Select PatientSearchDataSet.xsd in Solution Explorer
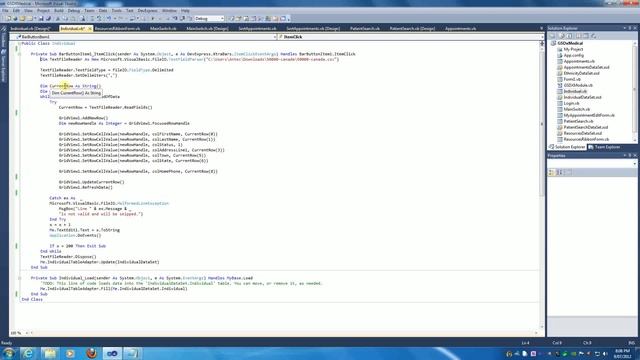640x360 pixels. 585,127
